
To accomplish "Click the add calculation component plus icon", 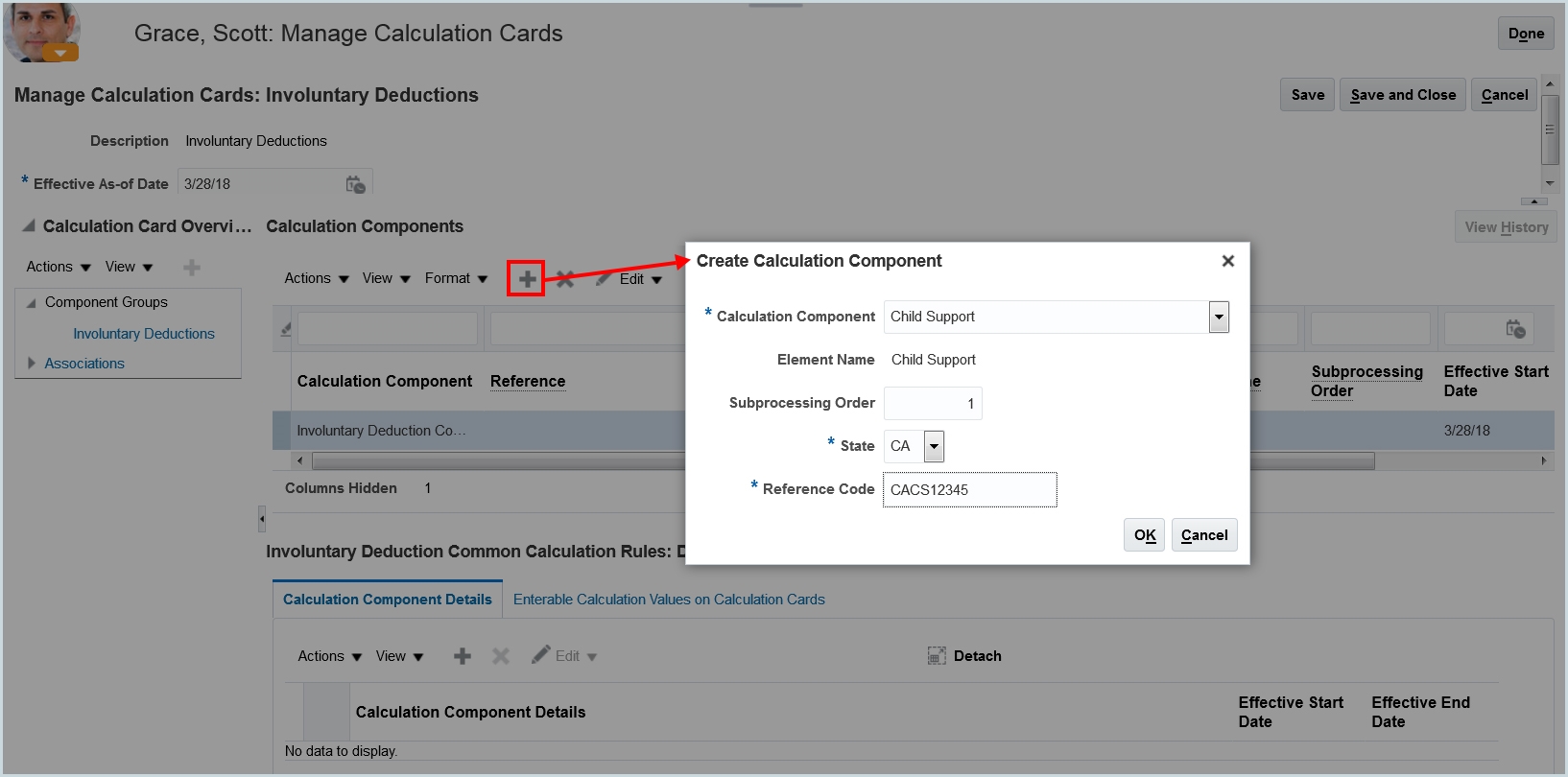I will coord(527,279).
